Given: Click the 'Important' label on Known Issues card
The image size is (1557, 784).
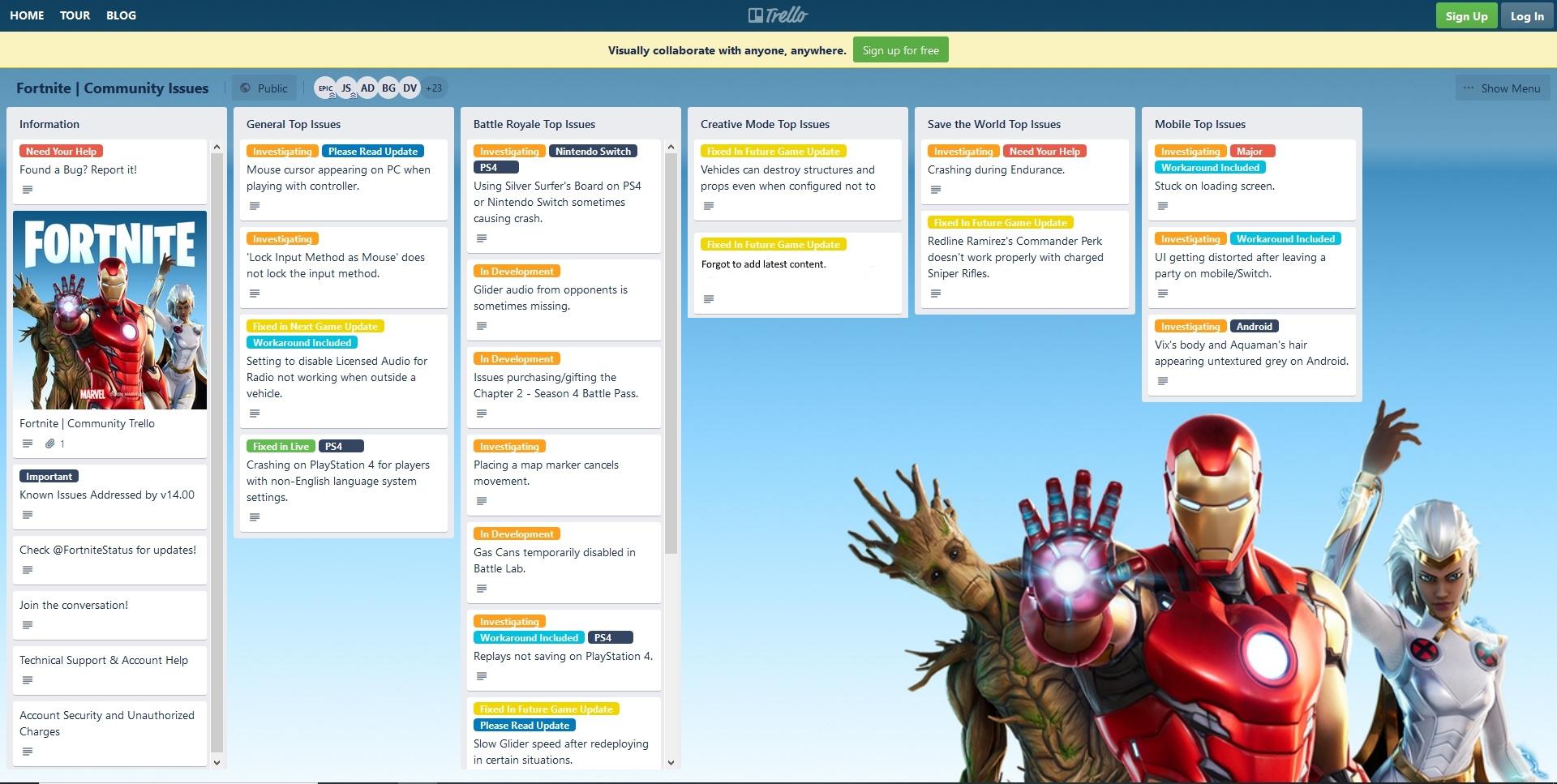Looking at the screenshot, I should [x=49, y=476].
